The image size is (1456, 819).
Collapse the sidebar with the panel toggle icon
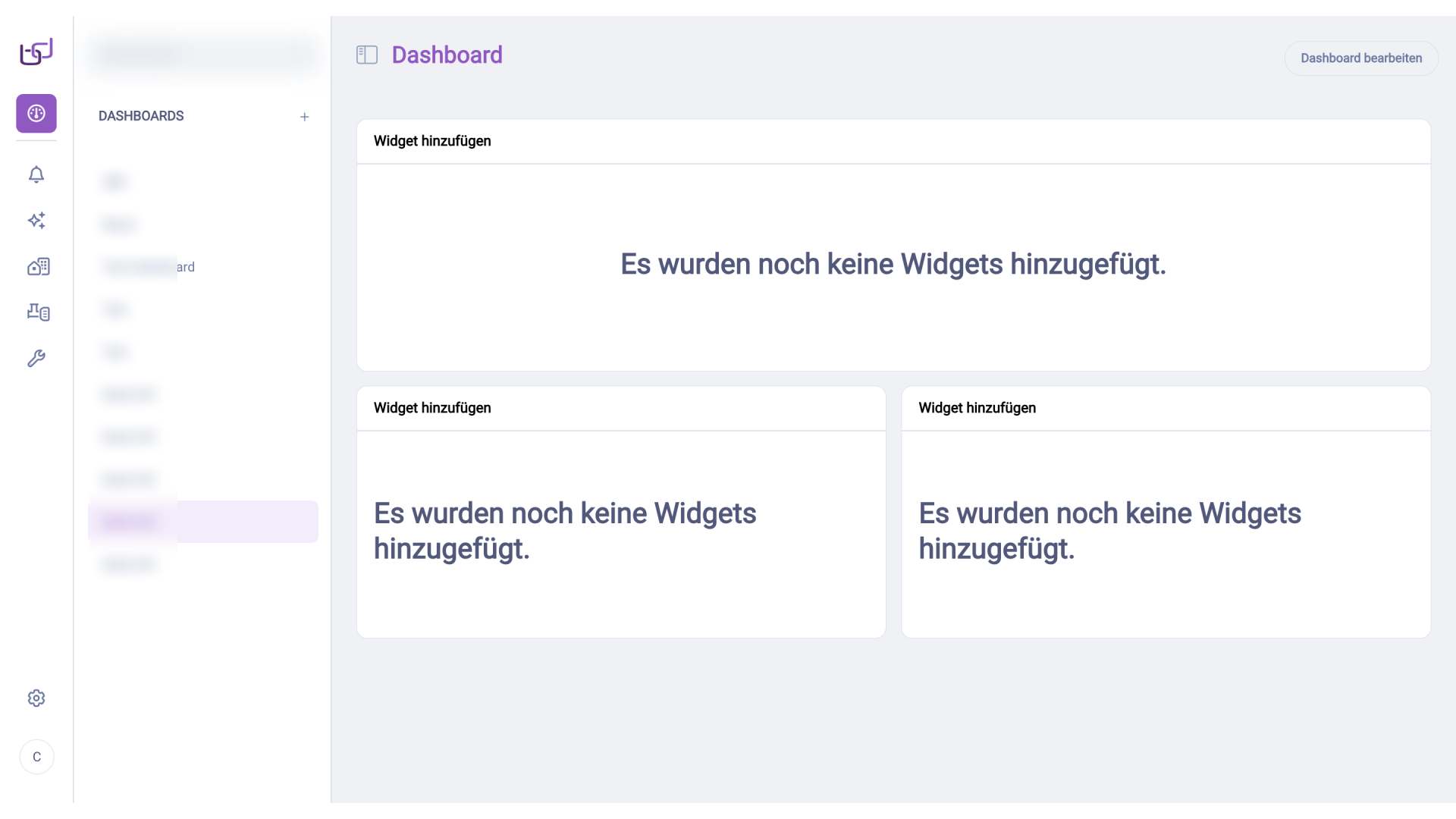[x=367, y=55]
